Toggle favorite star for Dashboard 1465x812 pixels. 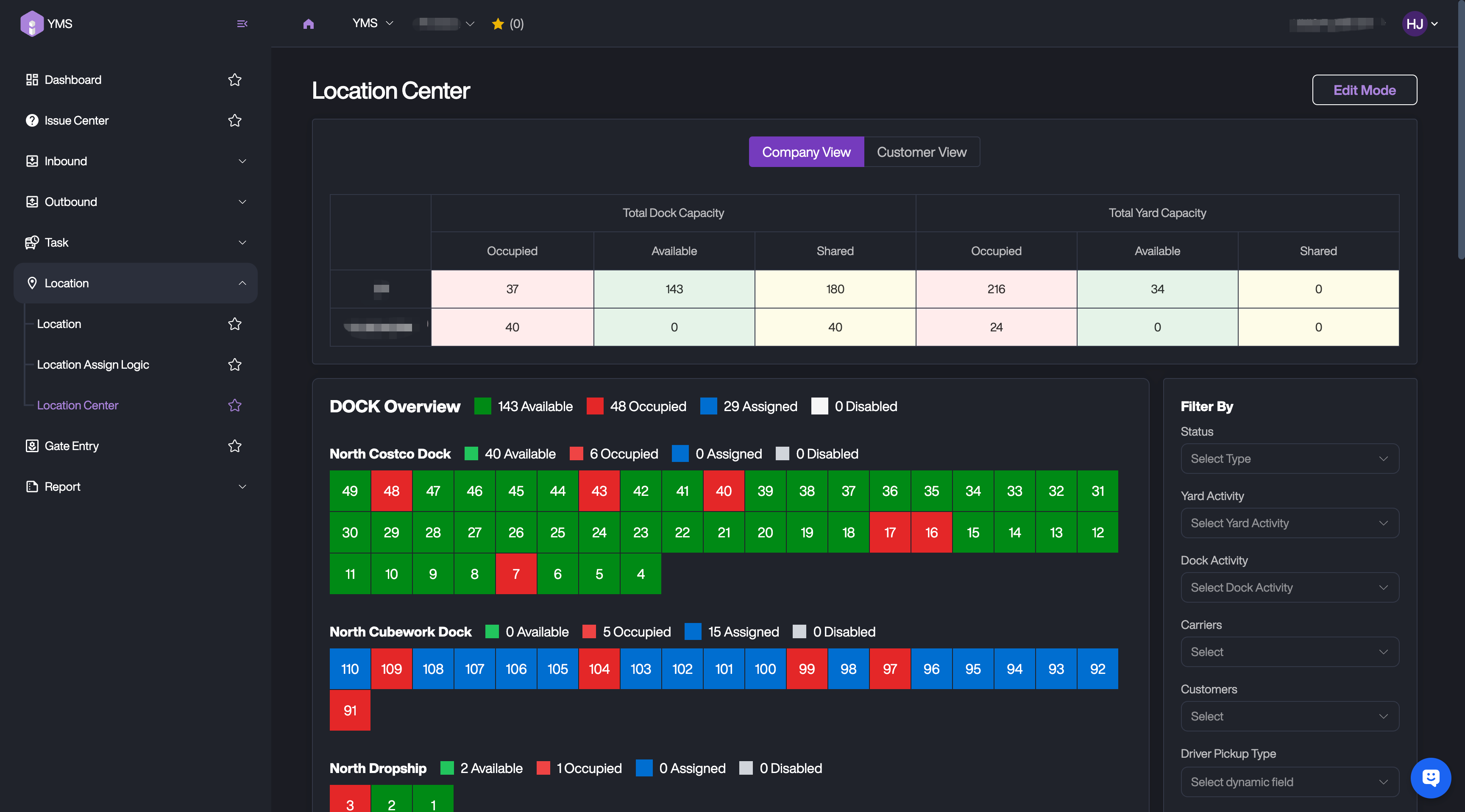point(235,80)
